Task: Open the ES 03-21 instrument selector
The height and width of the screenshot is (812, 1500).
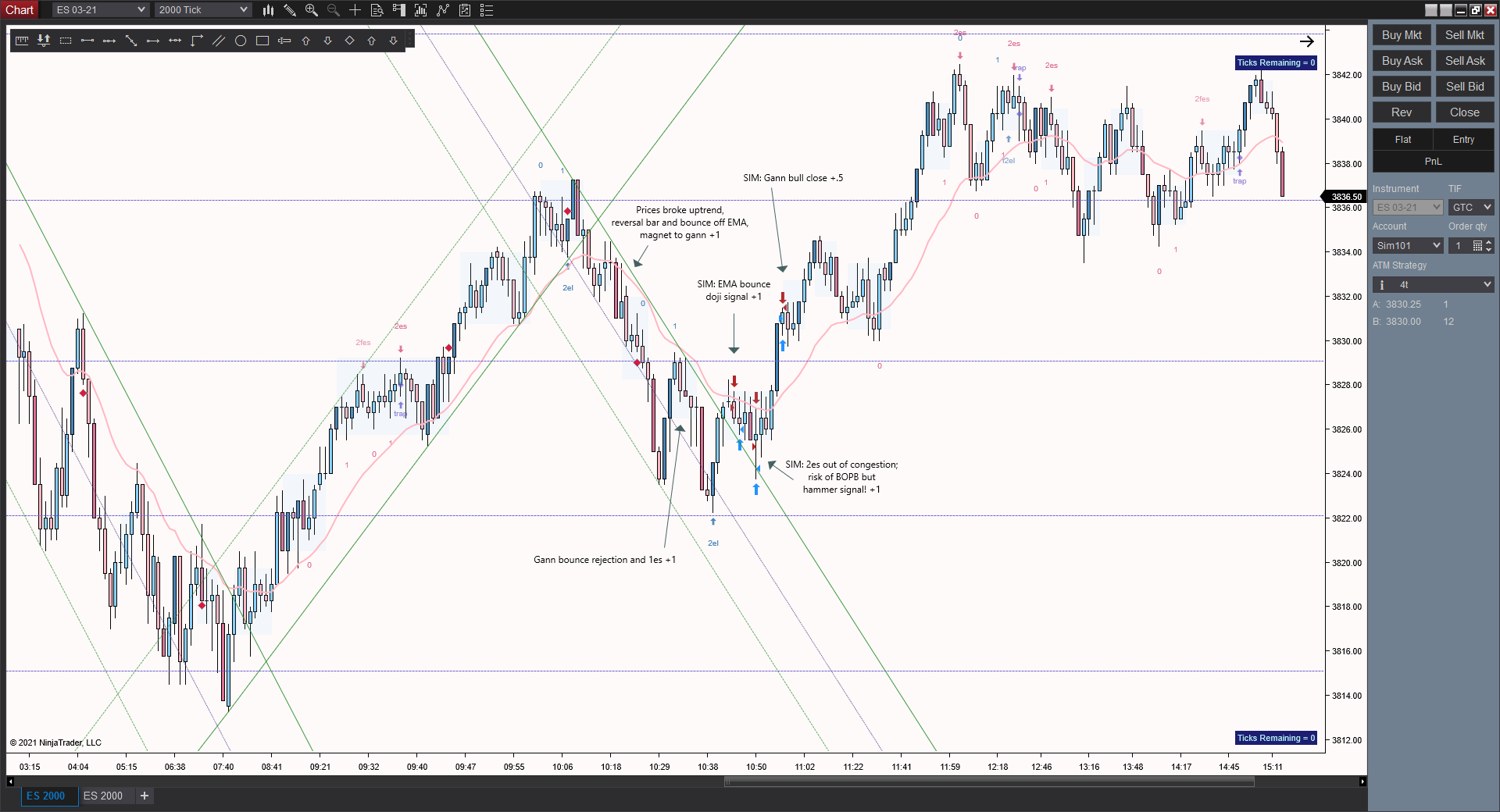Action: click(100, 10)
